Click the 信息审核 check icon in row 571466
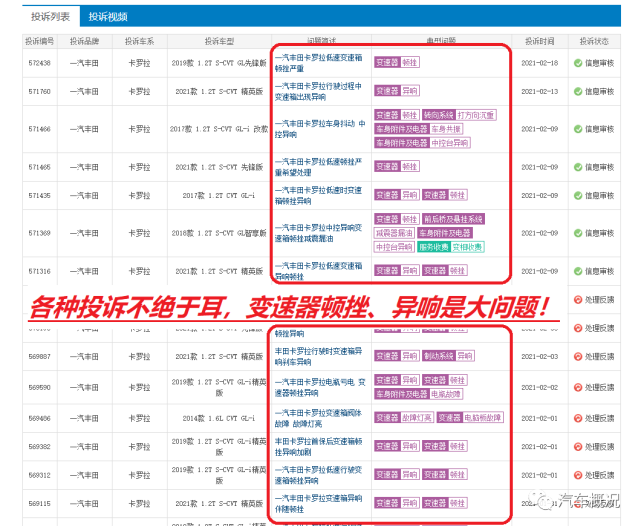 pos(578,129)
